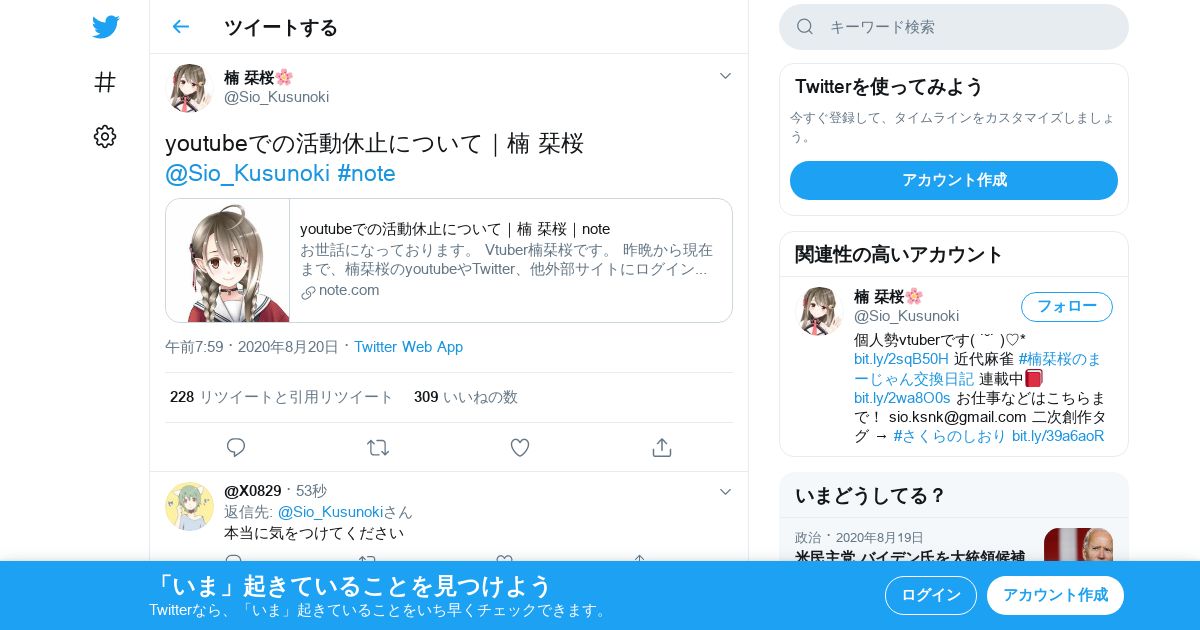The width and height of the screenshot is (1200, 630).
Task: Click the search magnifier icon
Action: tap(805, 27)
